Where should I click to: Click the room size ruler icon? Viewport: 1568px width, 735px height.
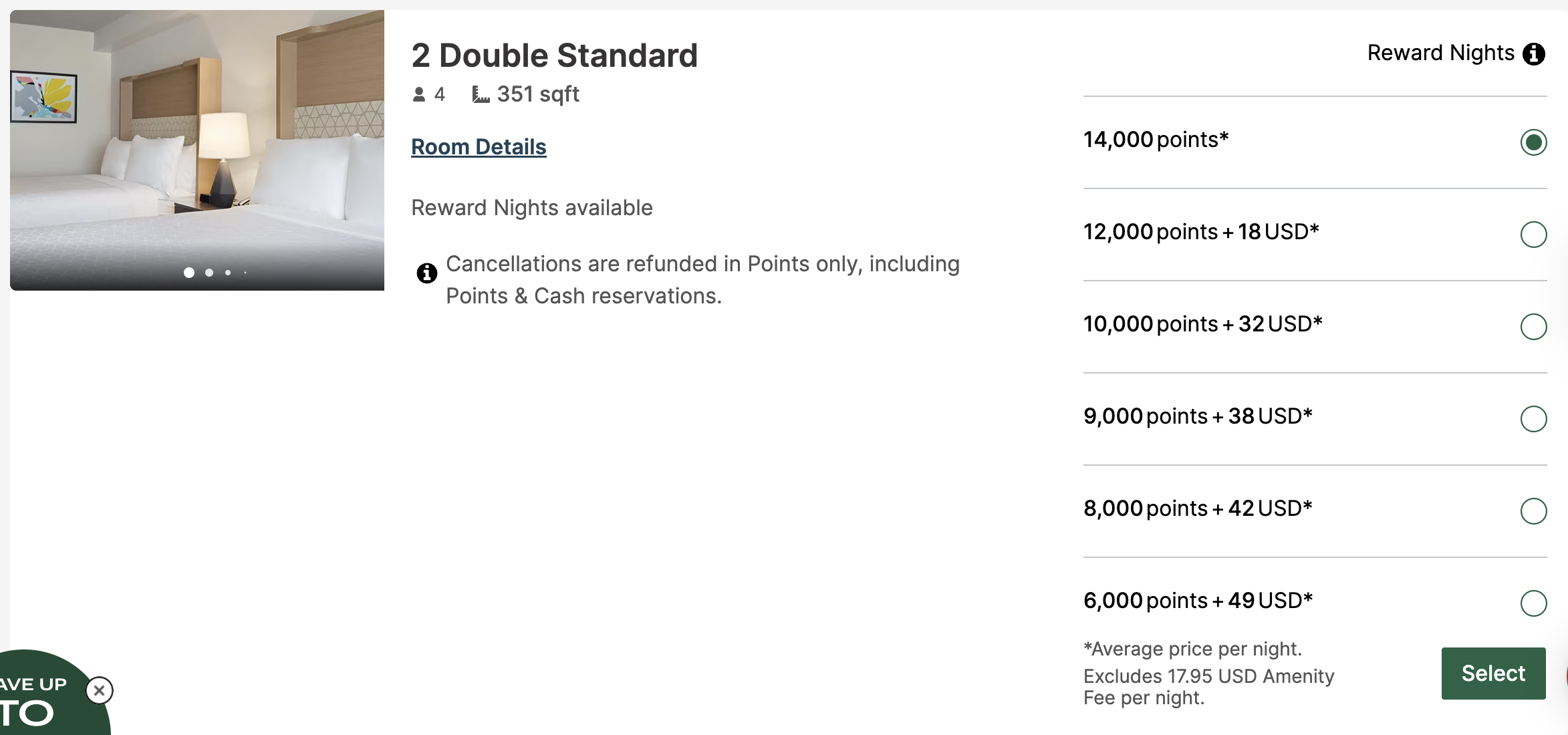(481, 95)
